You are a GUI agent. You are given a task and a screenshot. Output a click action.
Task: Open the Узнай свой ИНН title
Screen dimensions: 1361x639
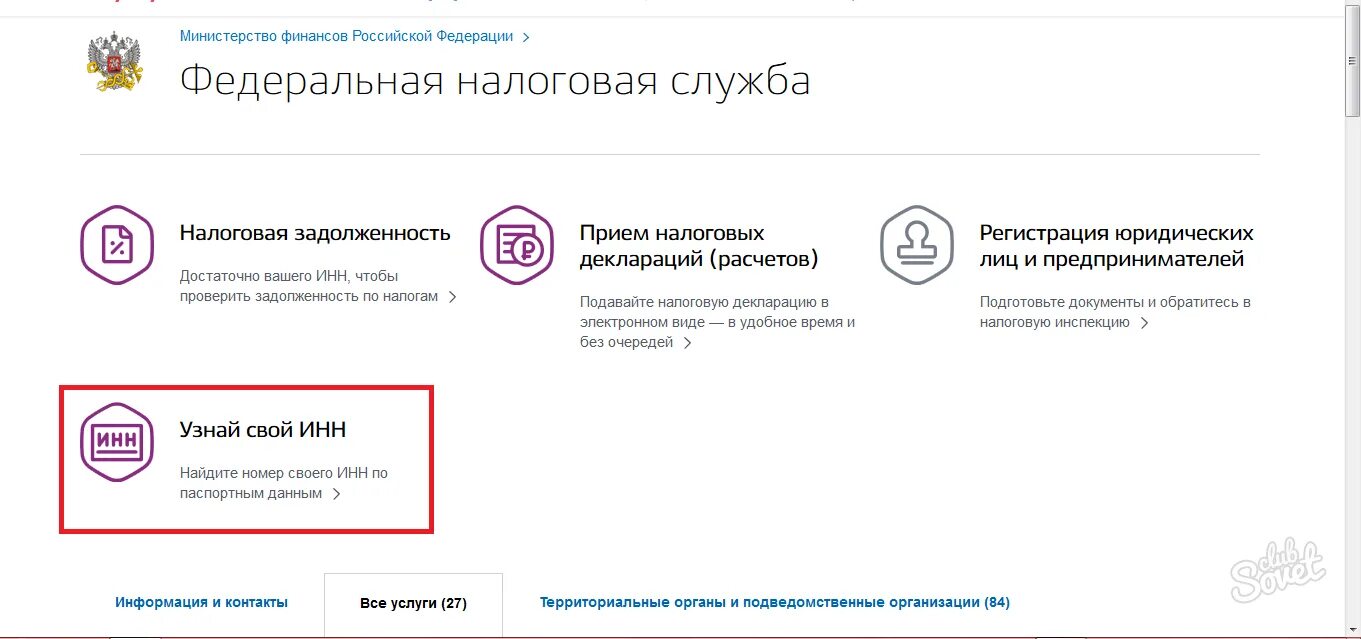pyautogui.click(x=263, y=430)
